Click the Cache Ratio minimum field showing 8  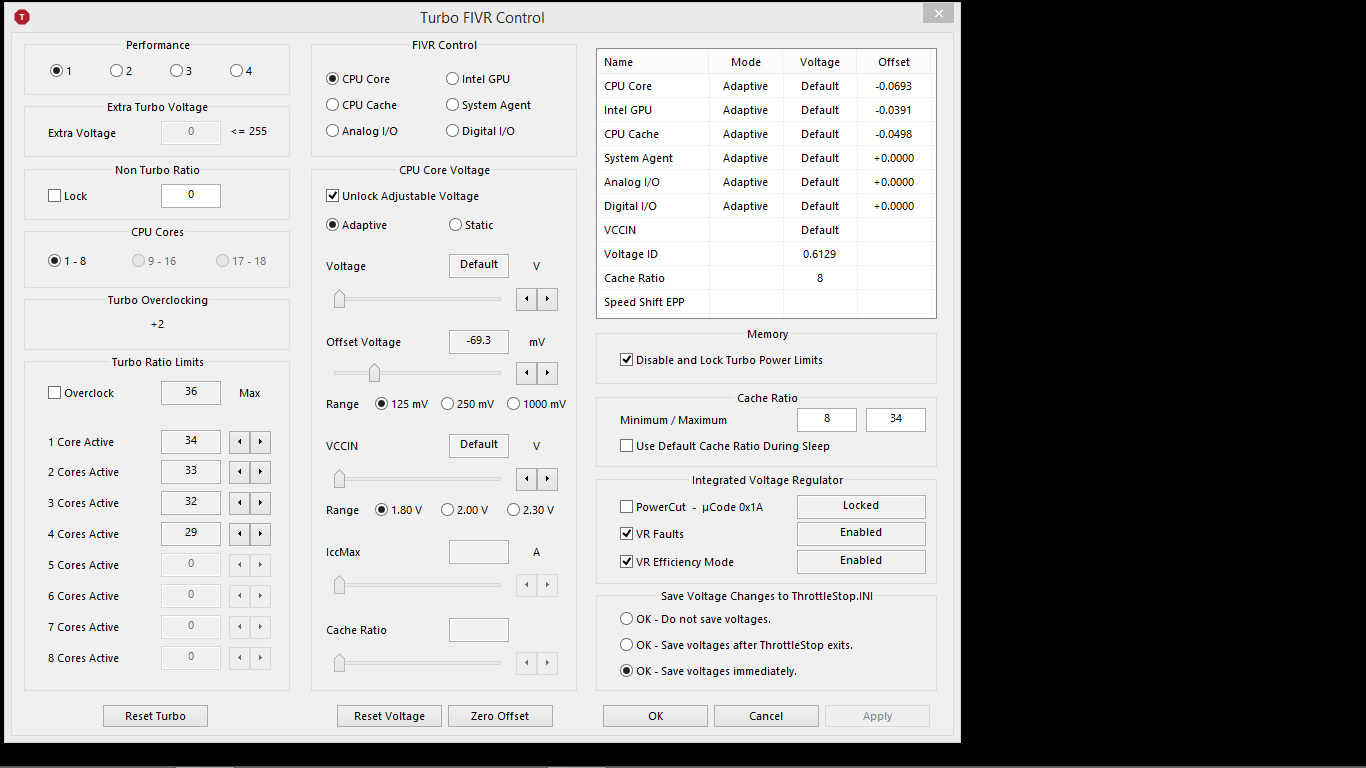point(827,420)
